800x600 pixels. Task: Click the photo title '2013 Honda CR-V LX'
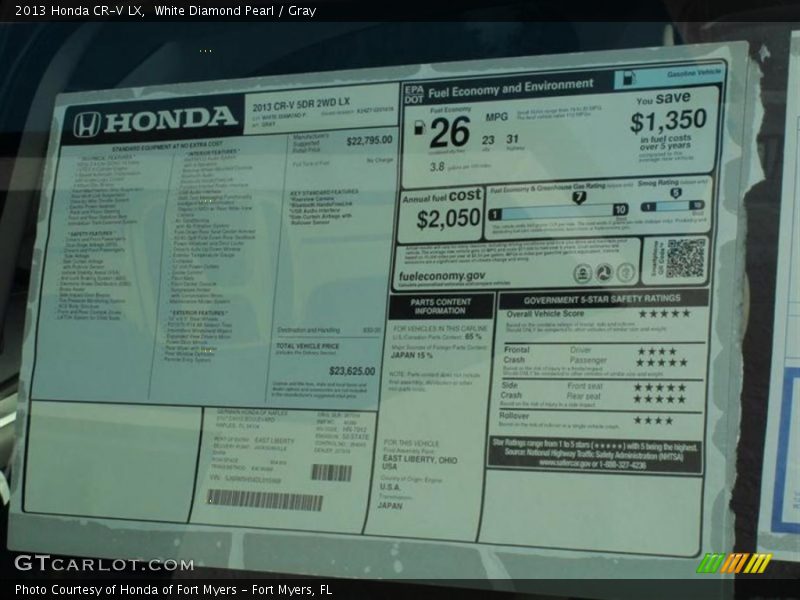coord(79,11)
